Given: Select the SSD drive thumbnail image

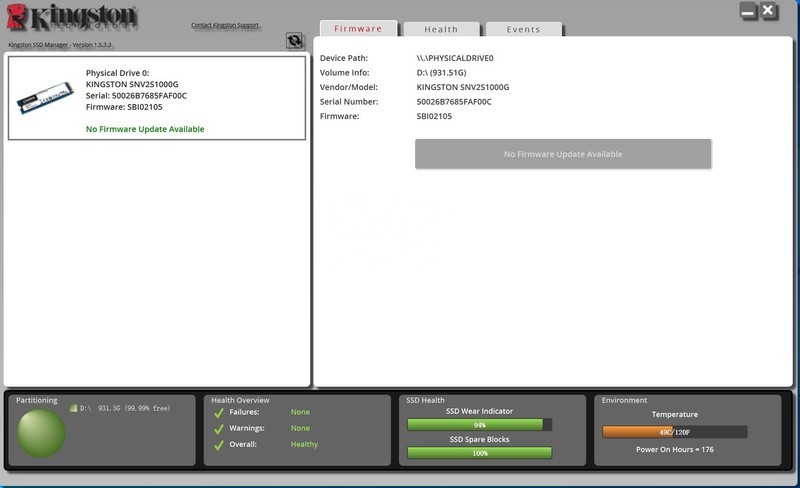Looking at the screenshot, I should 45,98.
